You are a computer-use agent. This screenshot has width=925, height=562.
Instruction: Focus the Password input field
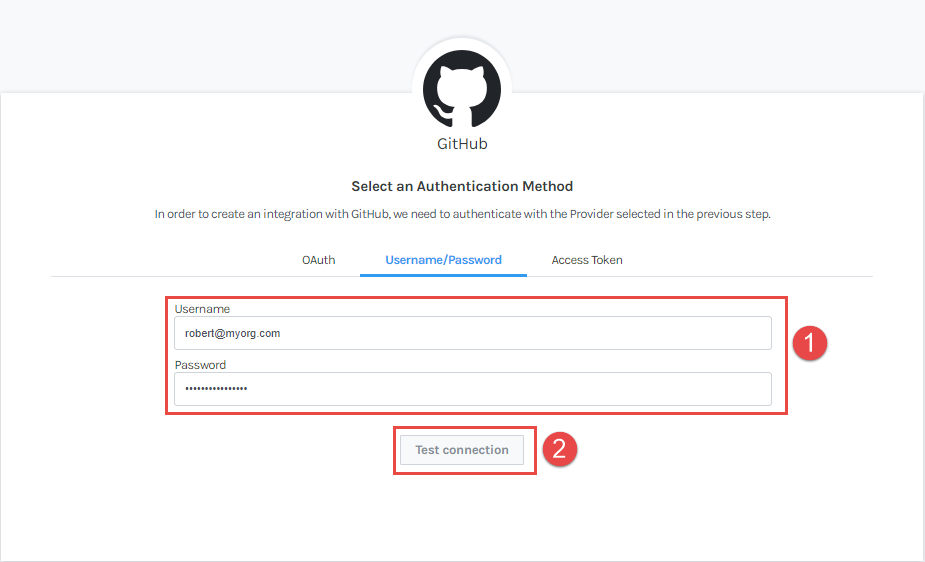[473, 389]
